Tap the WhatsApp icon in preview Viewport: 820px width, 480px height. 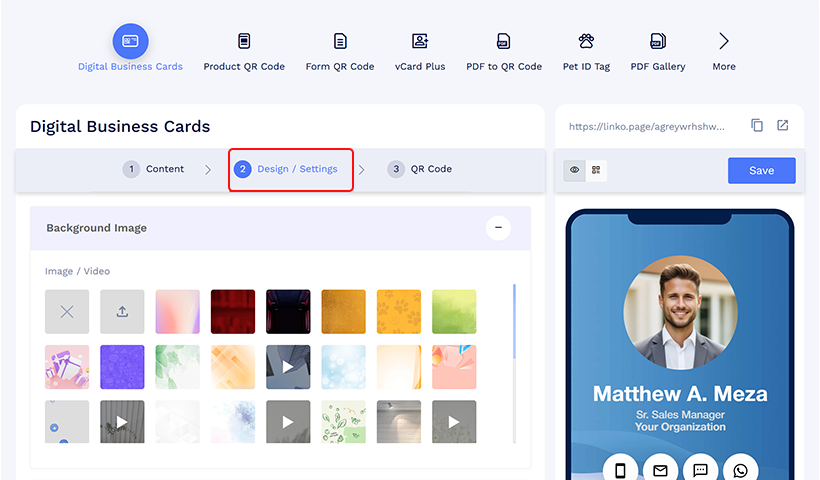[x=741, y=470]
